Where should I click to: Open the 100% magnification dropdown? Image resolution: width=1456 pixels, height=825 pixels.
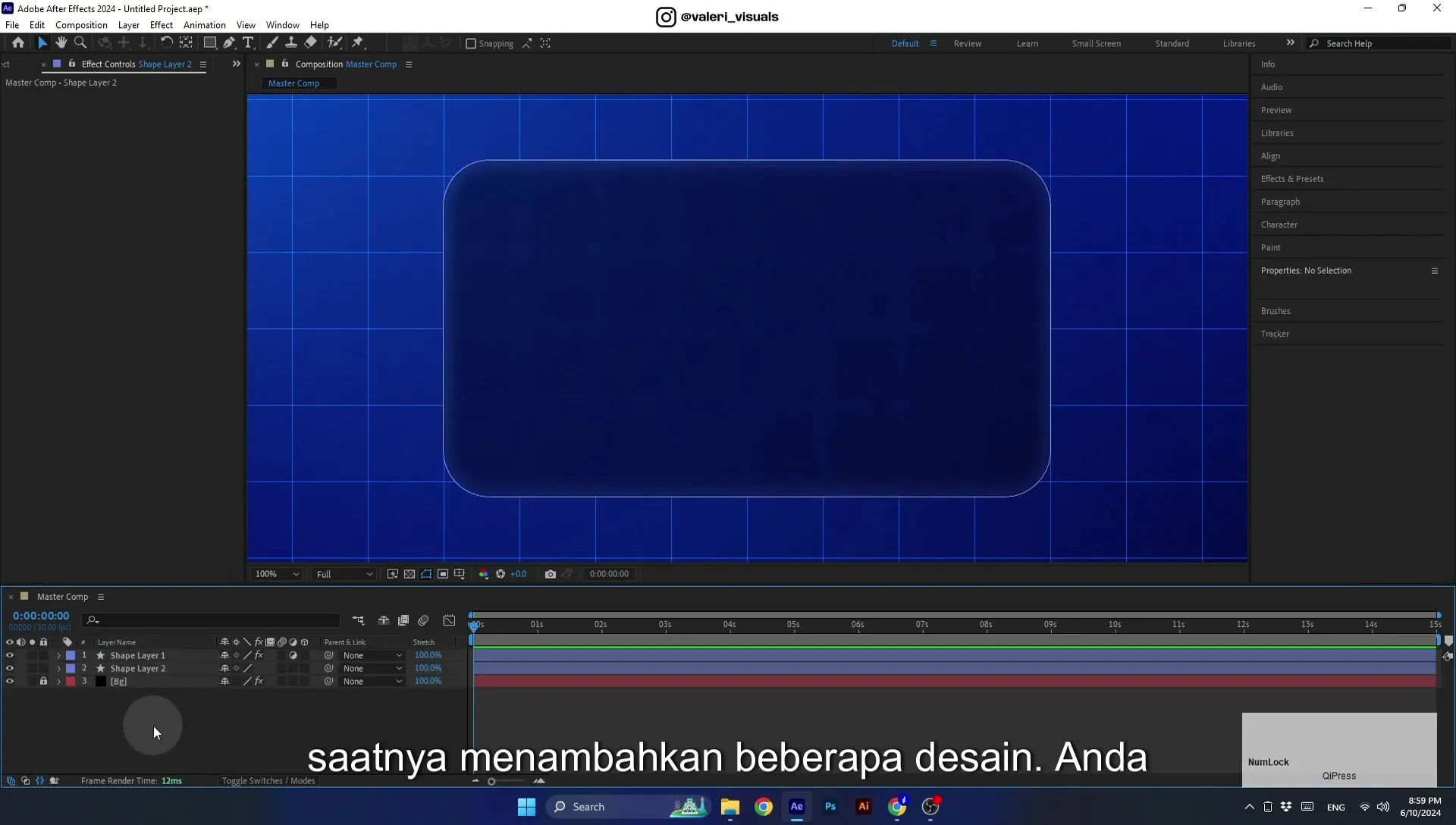277,574
